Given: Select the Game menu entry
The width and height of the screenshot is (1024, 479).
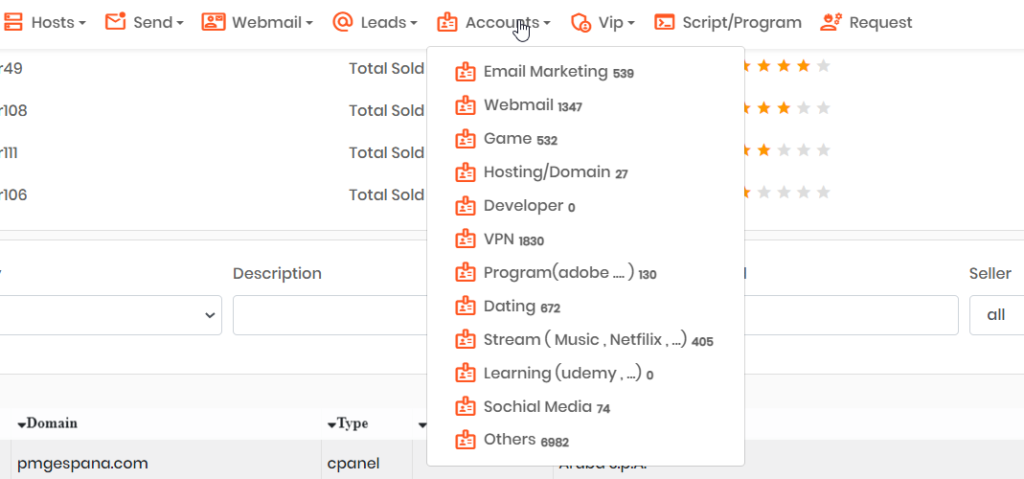Looking at the screenshot, I should [508, 139].
